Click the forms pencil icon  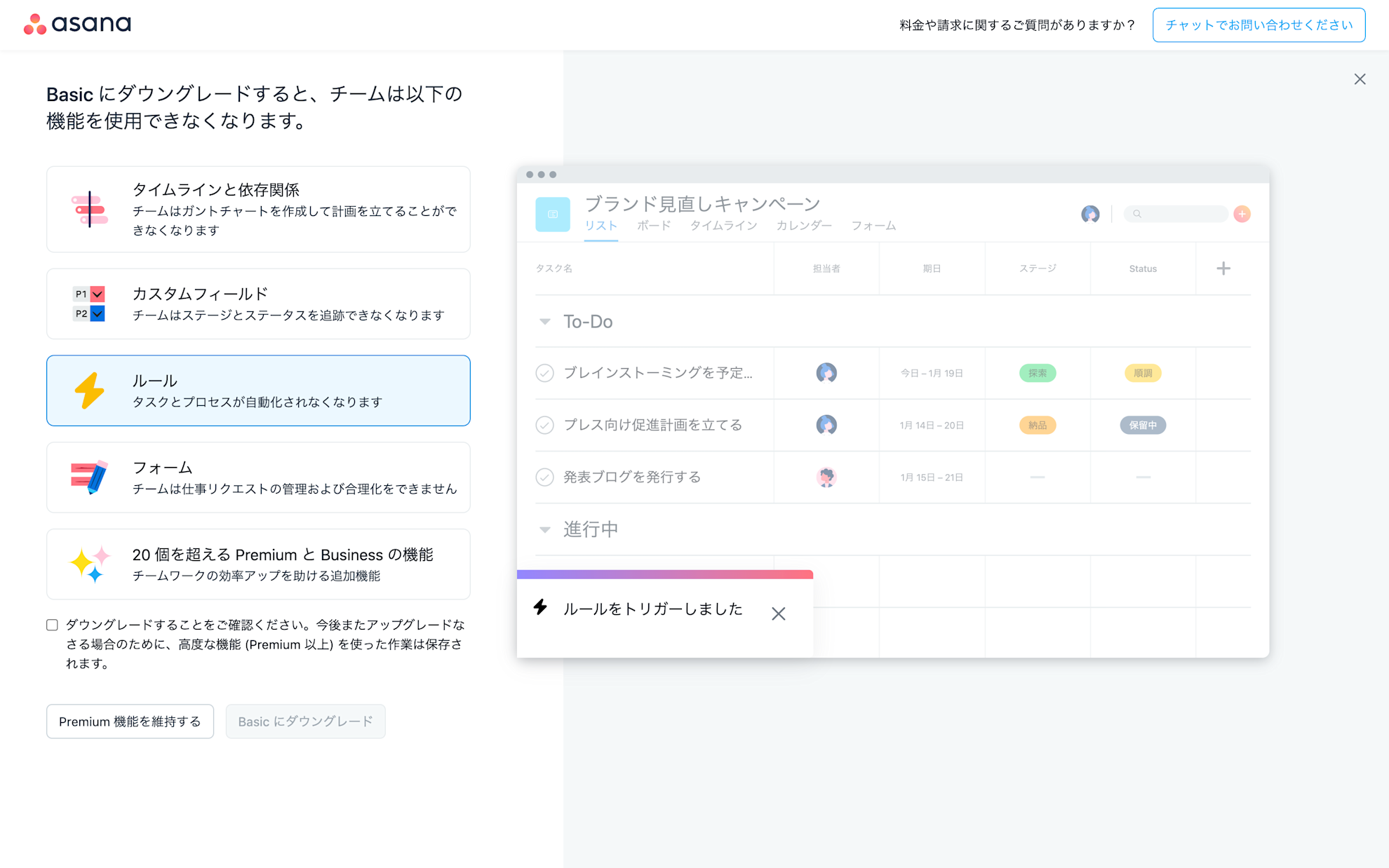(x=89, y=477)
